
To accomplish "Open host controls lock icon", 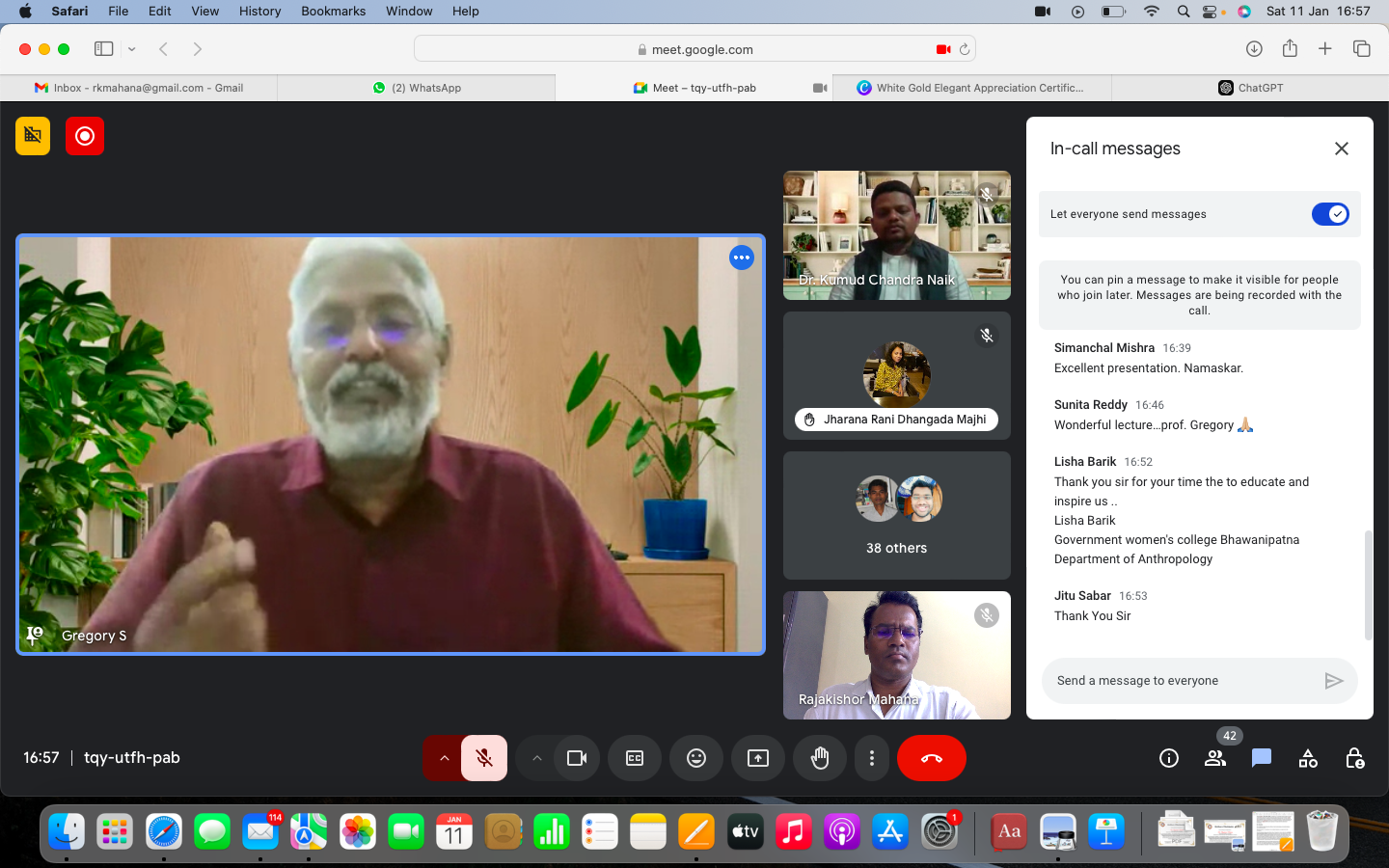I will [1354, 758].
